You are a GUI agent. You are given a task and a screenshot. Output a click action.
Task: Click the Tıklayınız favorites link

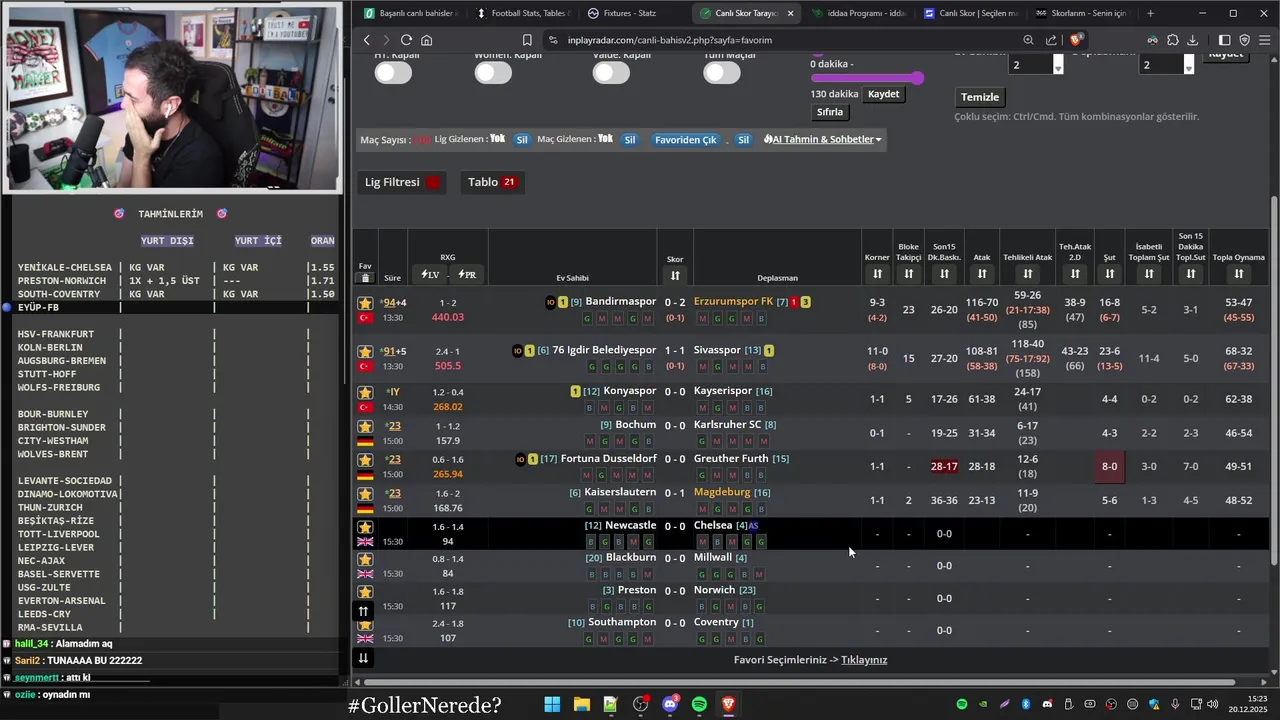[864, 660]
